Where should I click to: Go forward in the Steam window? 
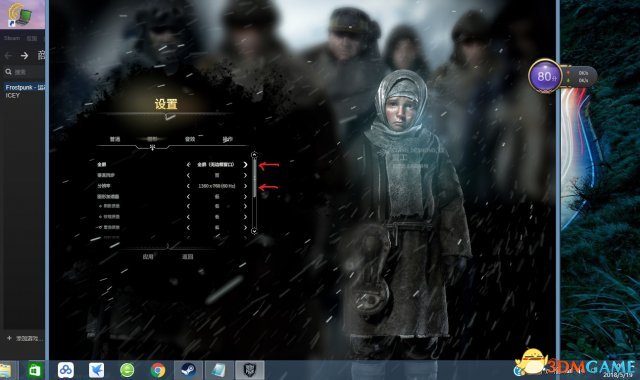click(24, 56)
